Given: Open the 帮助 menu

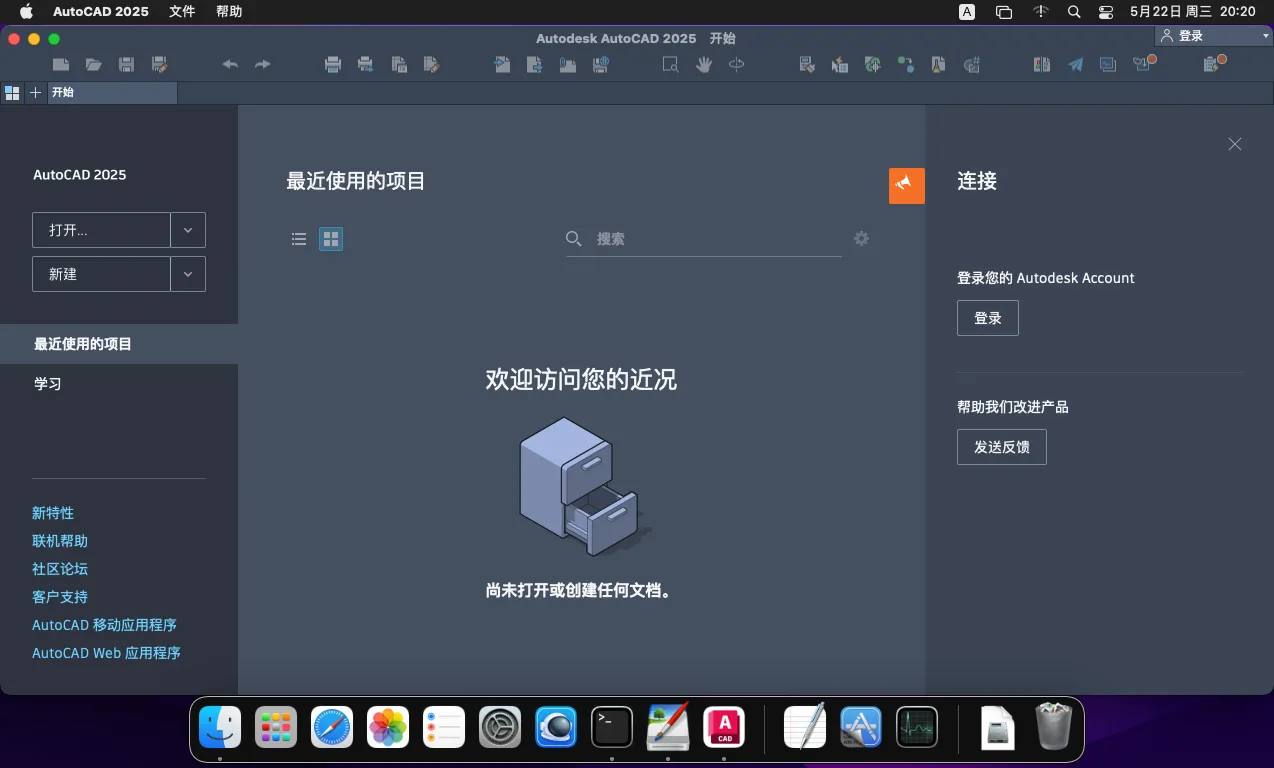Looking at the screenshot, I should tap(229, 12).
